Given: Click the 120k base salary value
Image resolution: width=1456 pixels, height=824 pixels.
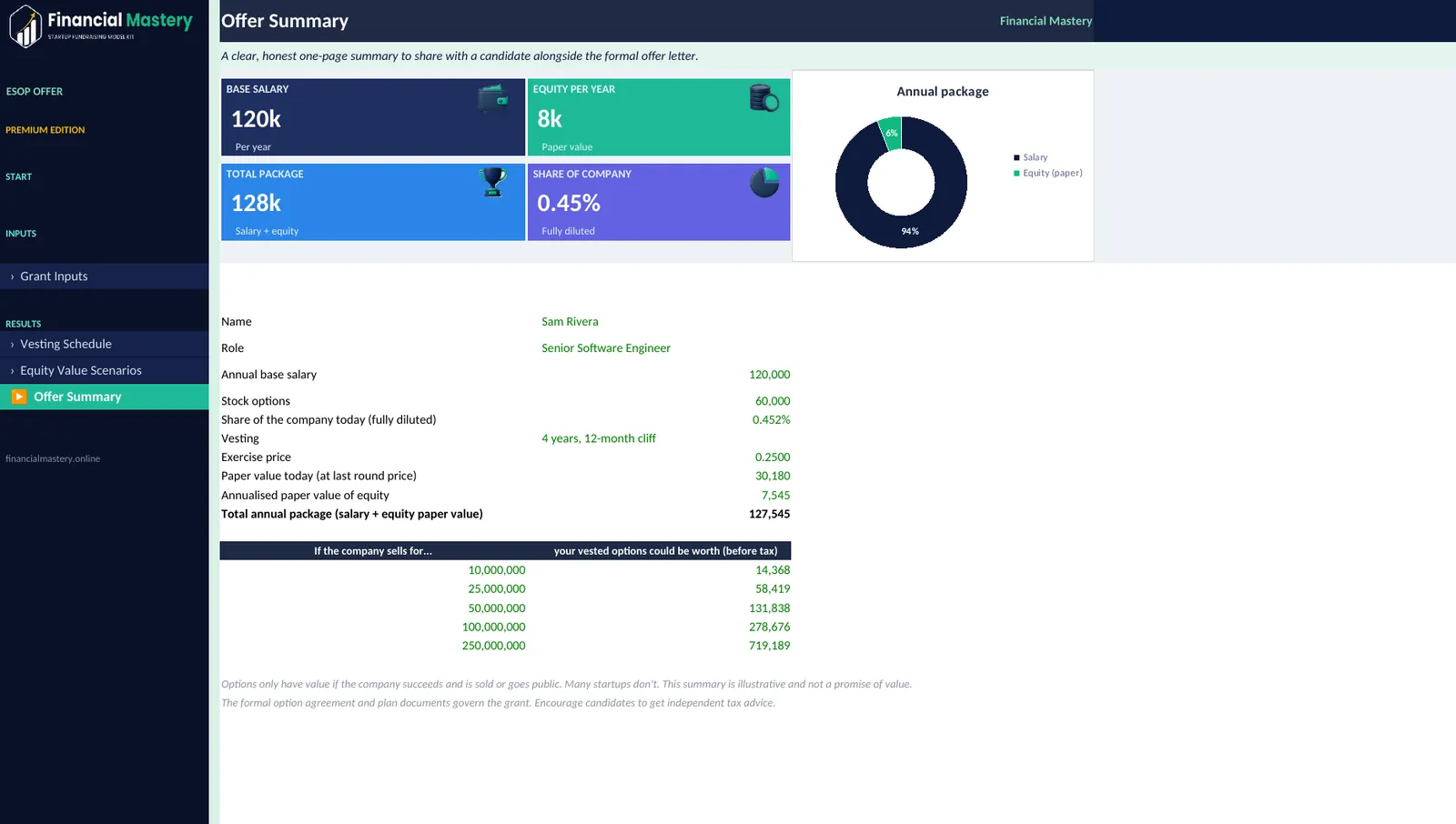Looking at the screenshot, I should coord(256,119).
